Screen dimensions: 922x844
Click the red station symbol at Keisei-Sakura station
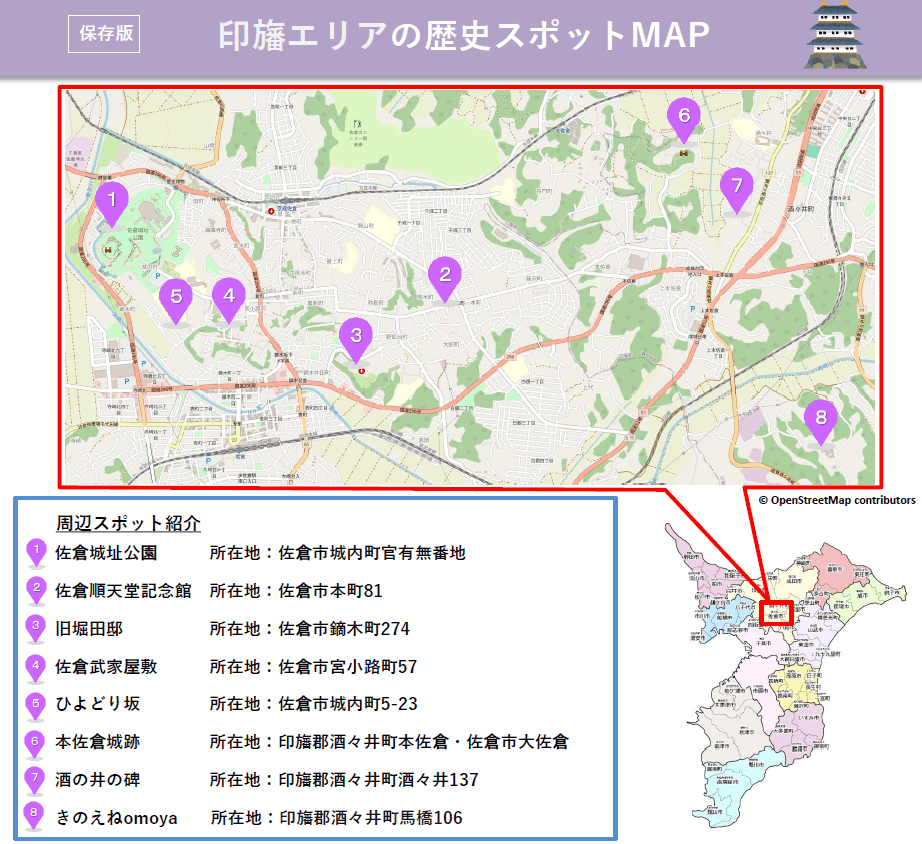click(272, 211)
